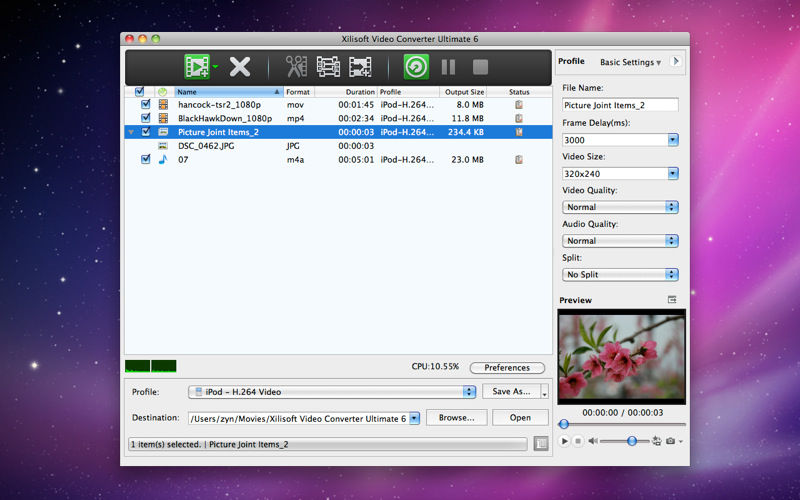Image resolution: width=800 pixels, height=500 pixels.
Task: Open the Split No Split dropdown
Action: pos(620,274)
